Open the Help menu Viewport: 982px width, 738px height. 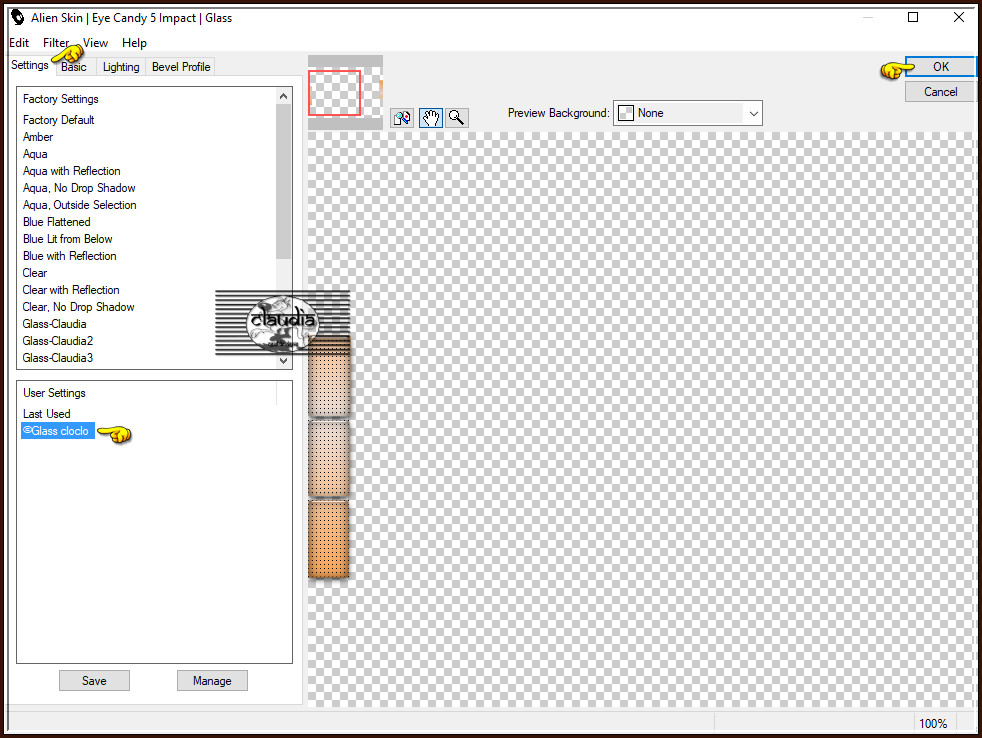pos(134,43)
